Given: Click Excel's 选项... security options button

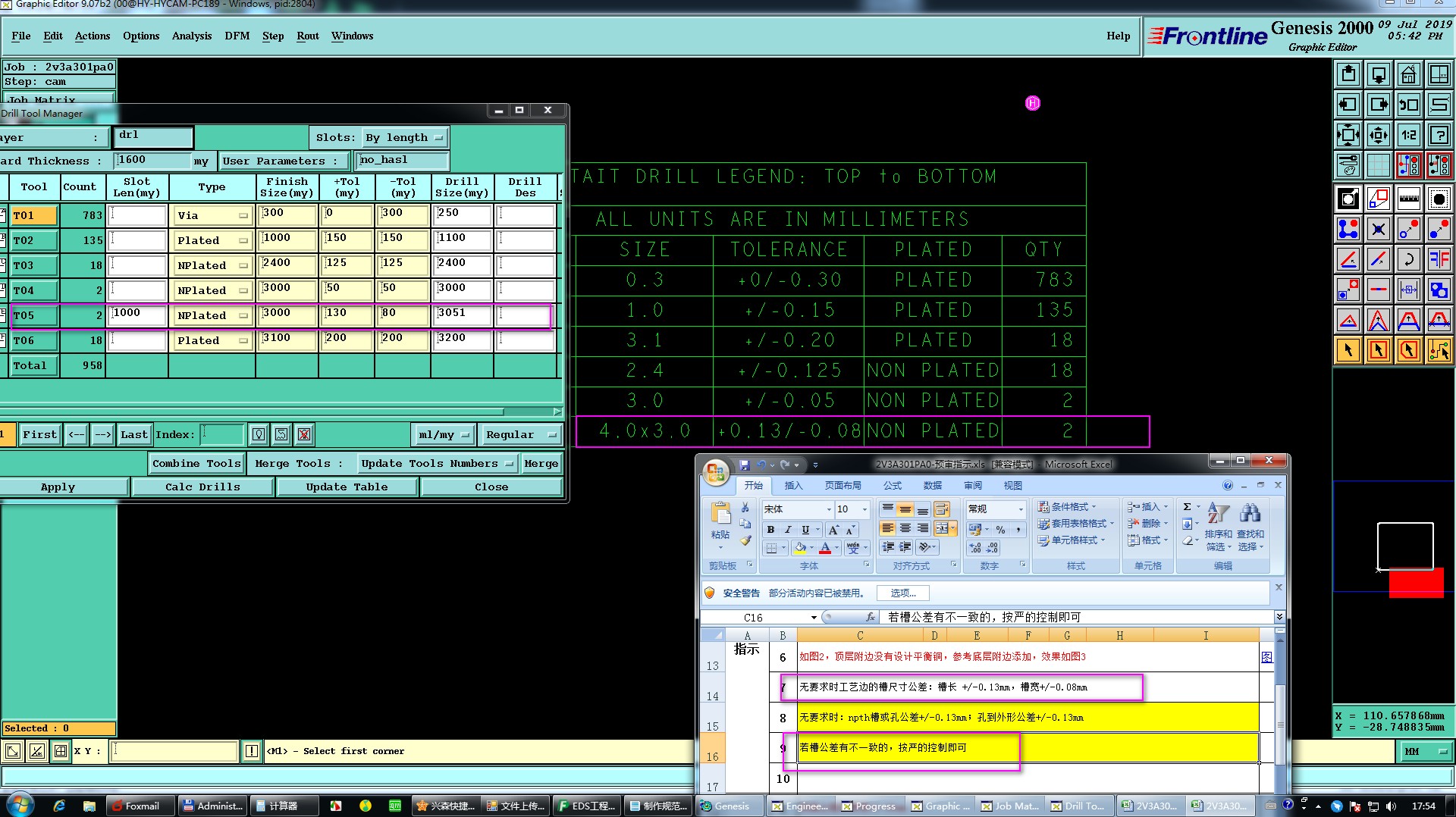Looking at the screenshot, I should pyautogui.click(x=902, y=593).
